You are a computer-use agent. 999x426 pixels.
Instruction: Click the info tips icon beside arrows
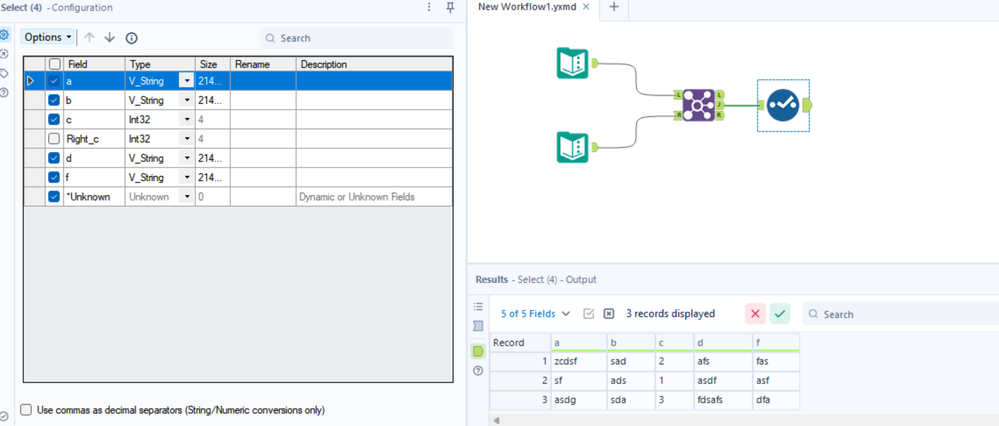[x=131, y=38]
